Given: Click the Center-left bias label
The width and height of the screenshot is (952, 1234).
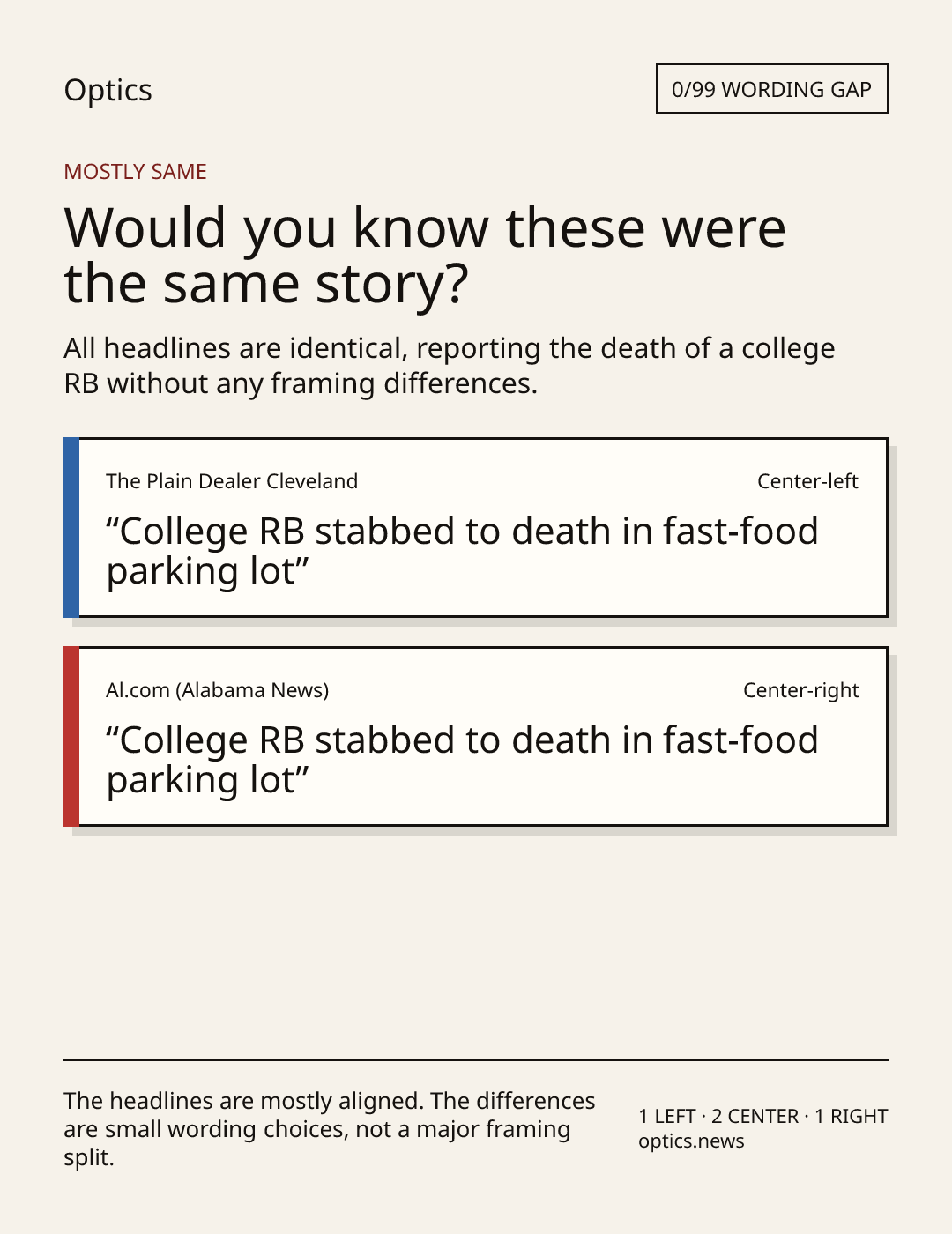Looking at the screenshot, I should coord(807,481).
